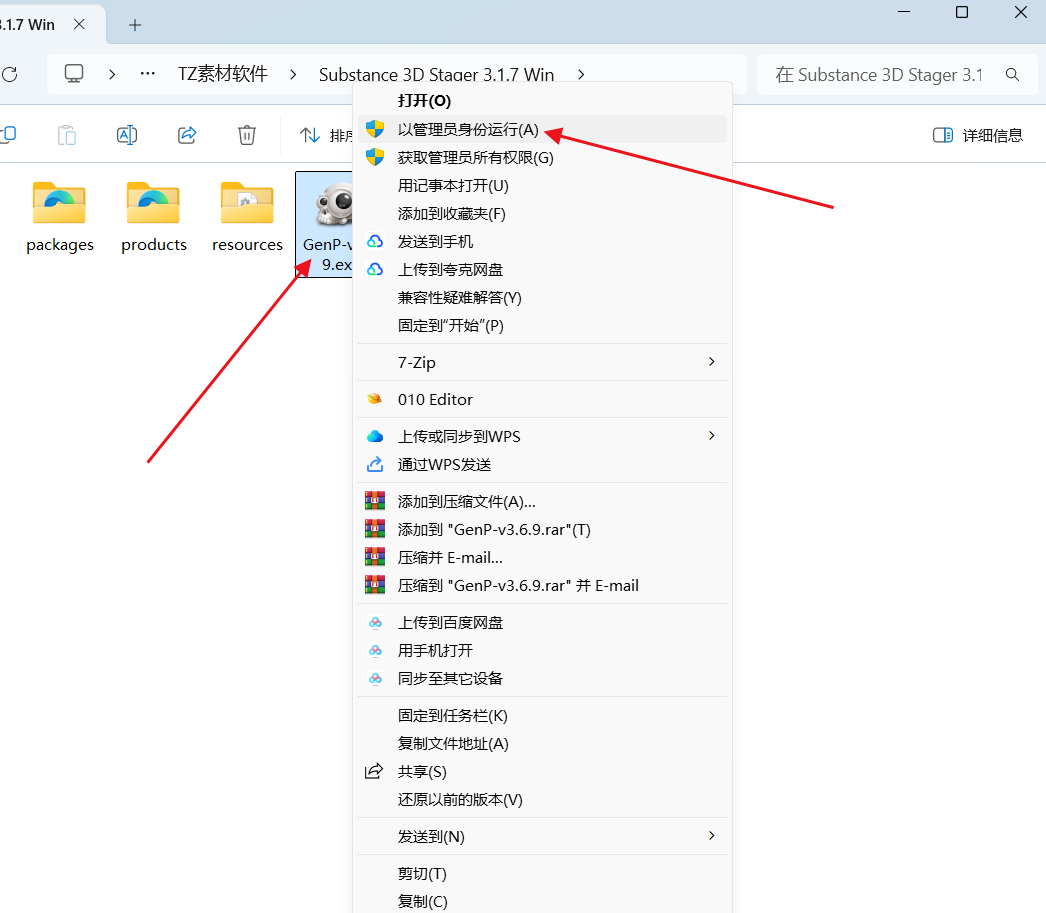Choose 添加到压缩文件(A)...
The image size is (1046, 913).
[542, 502]
